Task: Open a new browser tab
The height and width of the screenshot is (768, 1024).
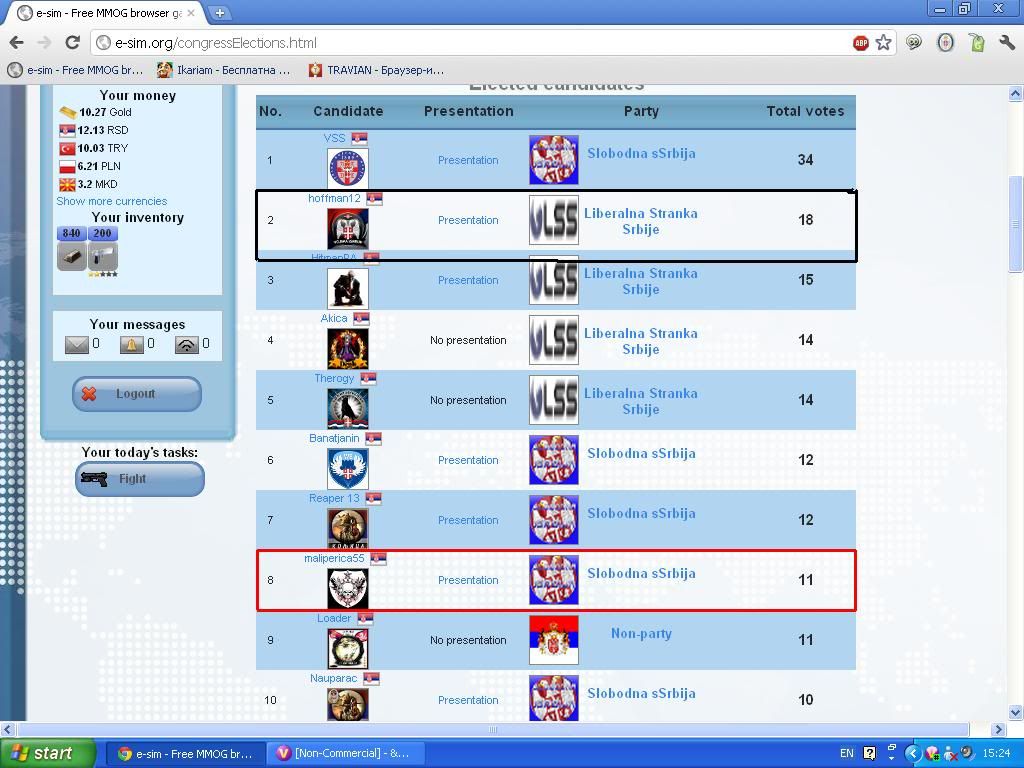Action: tap(219, 13)
